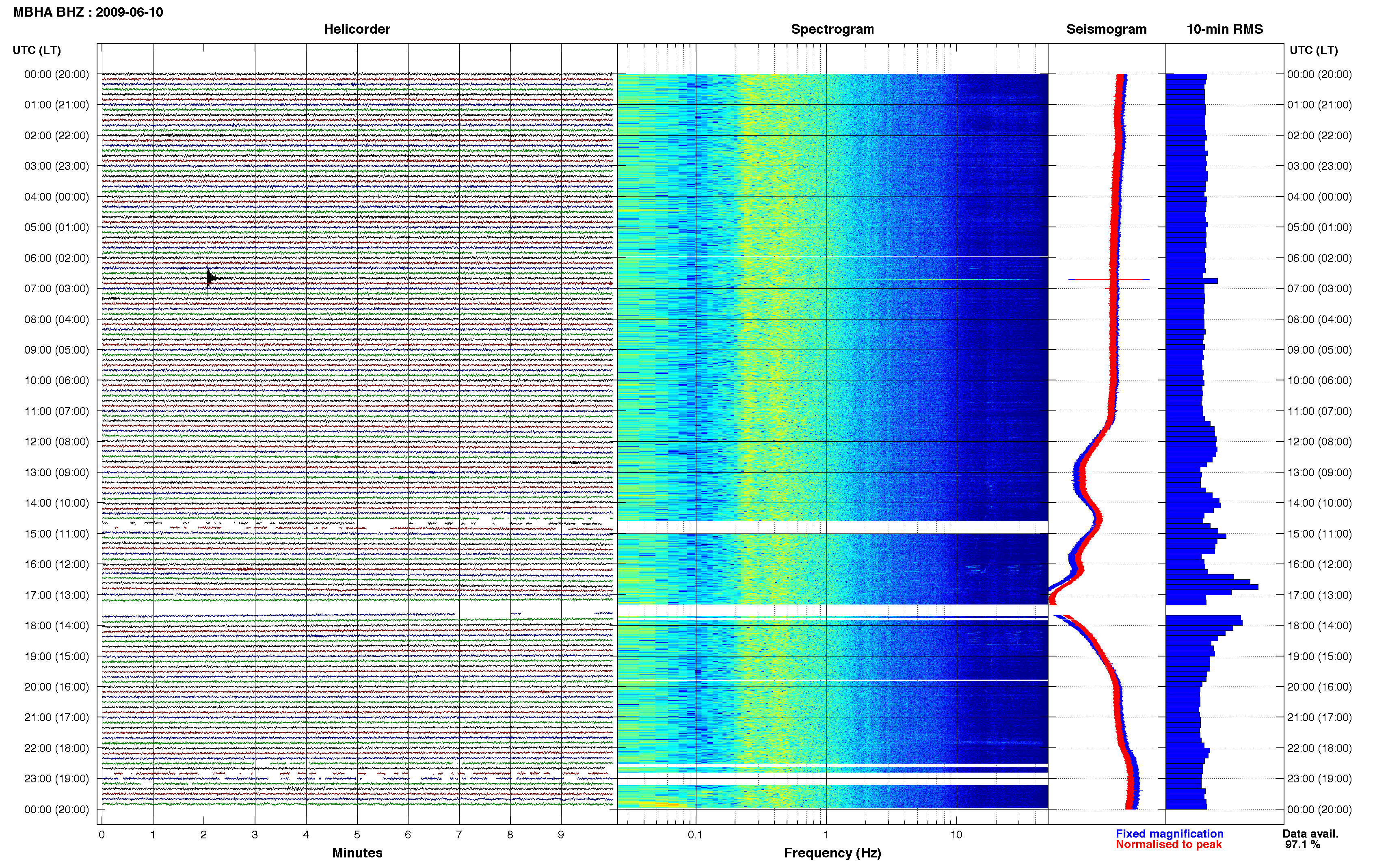Click the tallest RMS bar near 17:00
The width and height of the screenshot is (1388, 868).
pyautogui.click(x=1212, y=587)
